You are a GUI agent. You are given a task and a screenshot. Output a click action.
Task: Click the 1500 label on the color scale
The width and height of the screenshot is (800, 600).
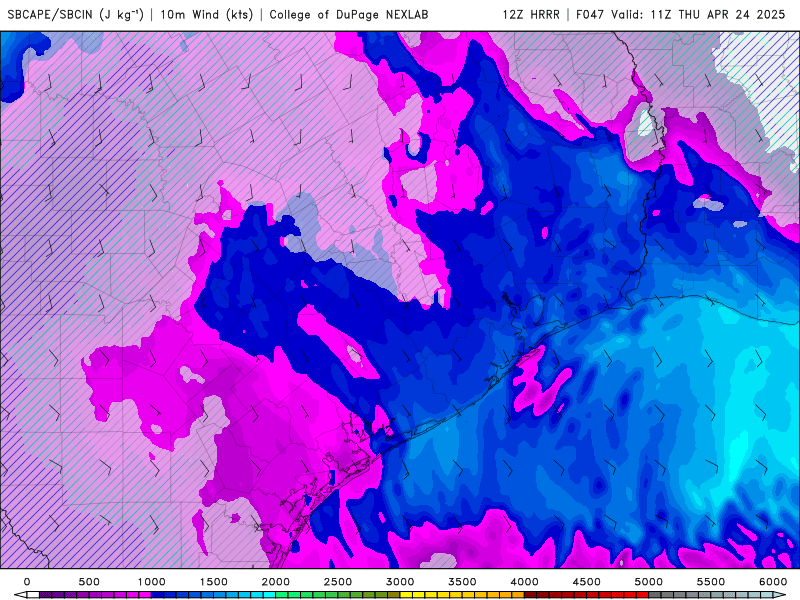click(x=213, y=582)
